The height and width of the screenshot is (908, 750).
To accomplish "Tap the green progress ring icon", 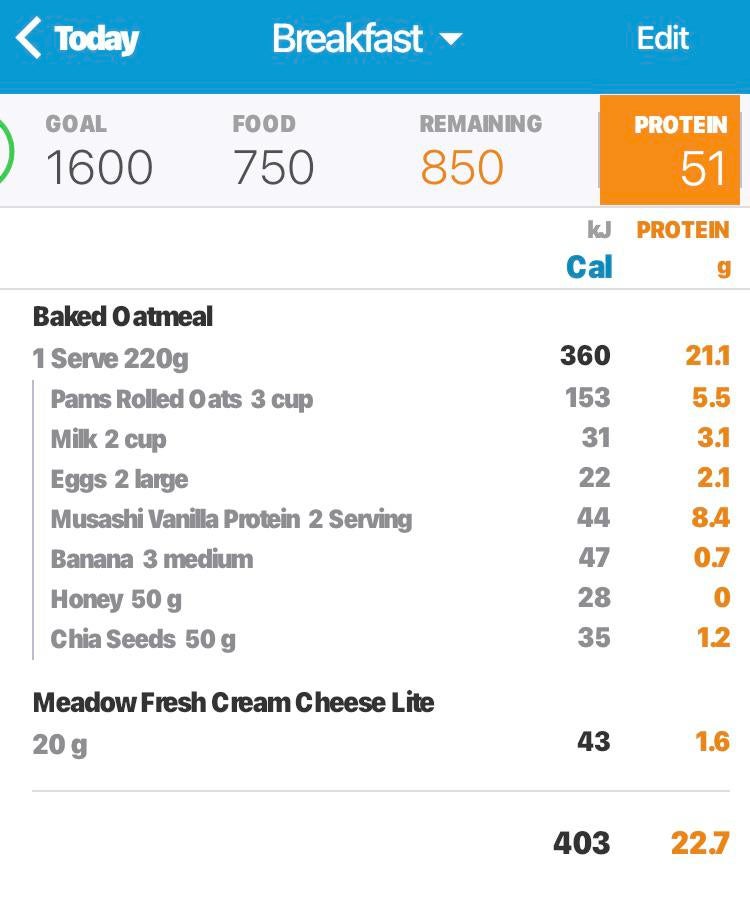I will coord(6,152).
